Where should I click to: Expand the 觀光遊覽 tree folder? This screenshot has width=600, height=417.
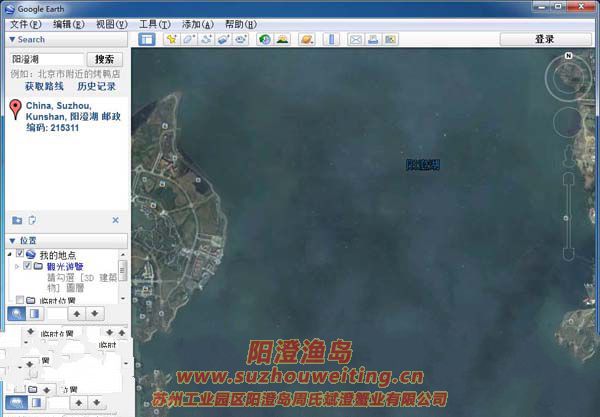(16, 267)
